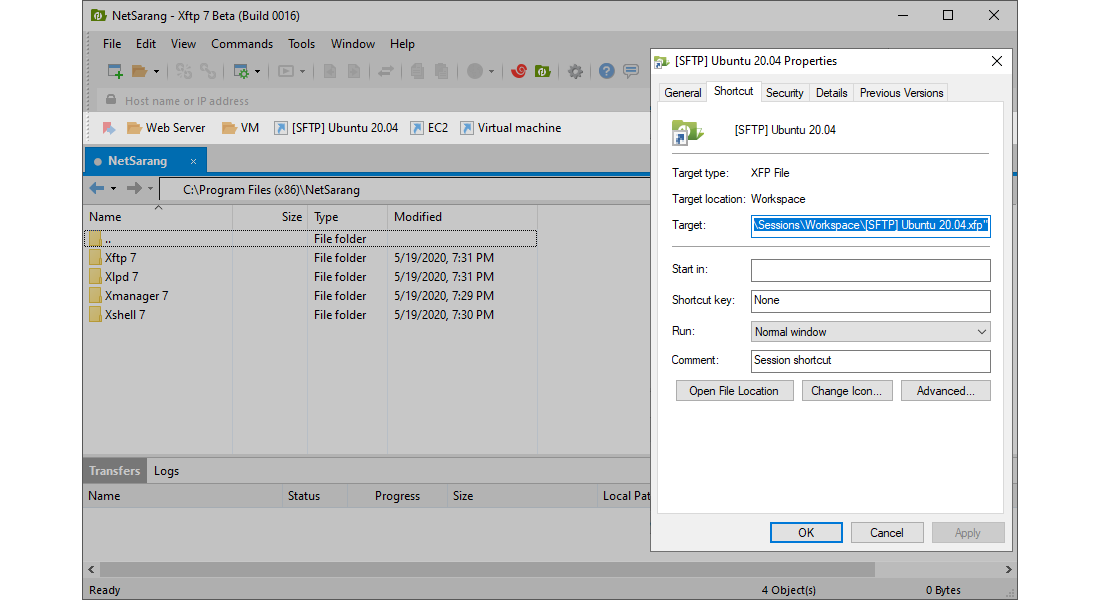Switch to the Logs tab
The image size is (1100, 600).
coord(166,471)
